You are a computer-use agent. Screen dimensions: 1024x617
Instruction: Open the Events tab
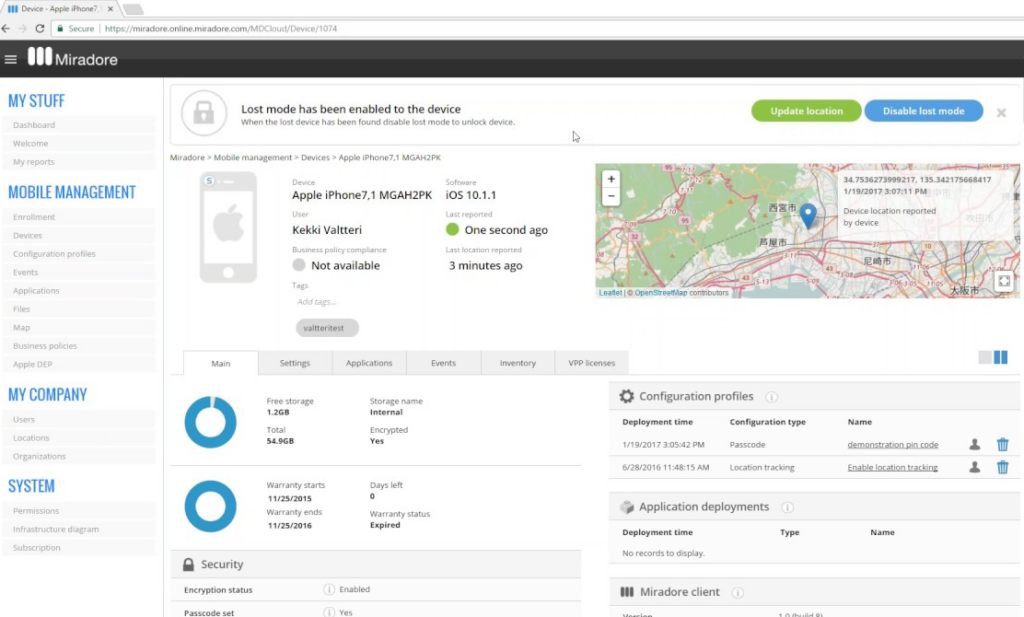[x=443, y=363]
